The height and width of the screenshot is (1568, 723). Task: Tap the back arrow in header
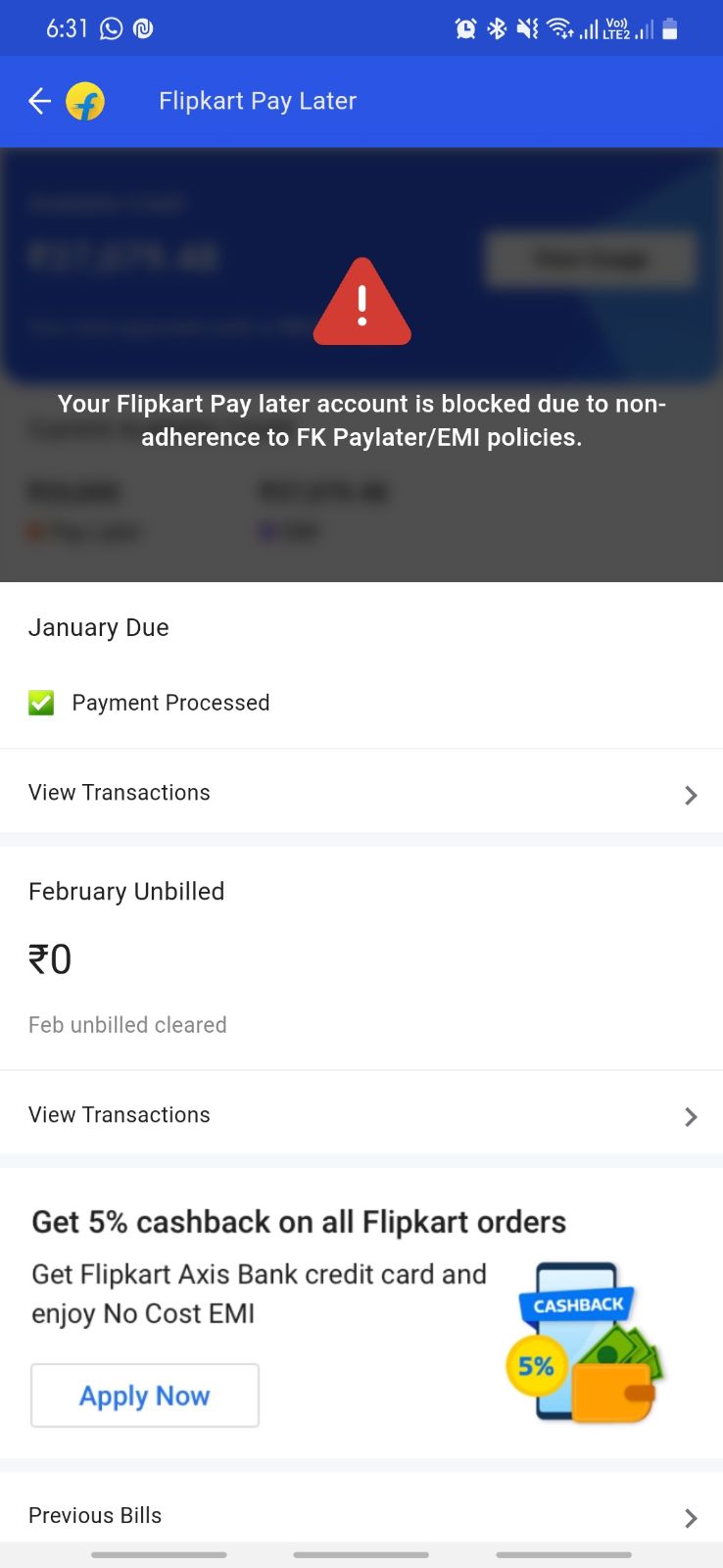pos(39,101)
